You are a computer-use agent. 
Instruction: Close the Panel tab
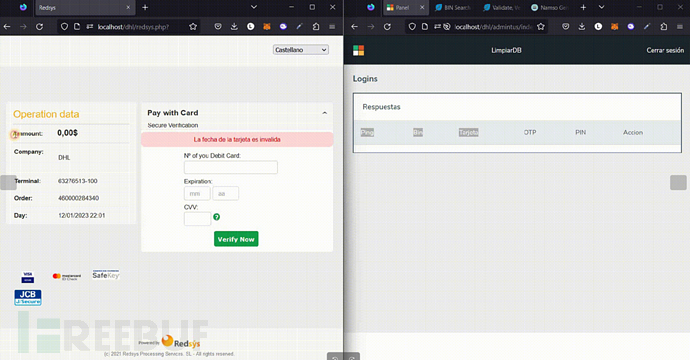422,7
